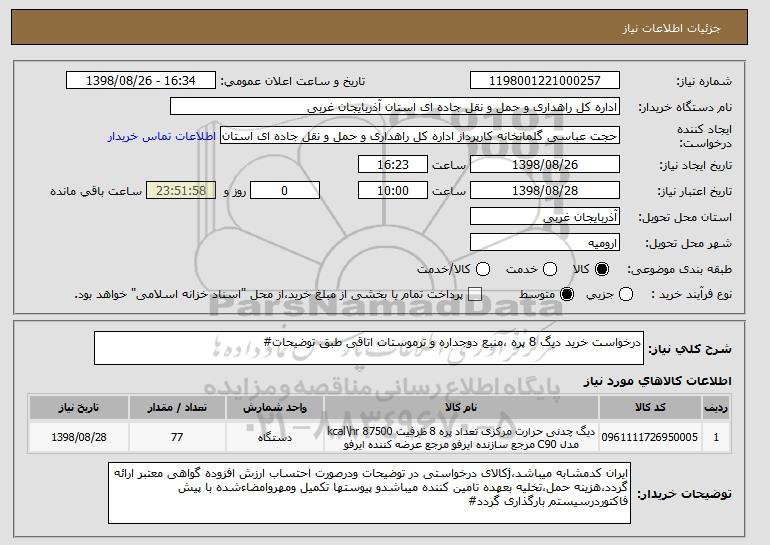Click the delivery city field ارومیه
Screen dimensions: 770x545
[545, 243]
